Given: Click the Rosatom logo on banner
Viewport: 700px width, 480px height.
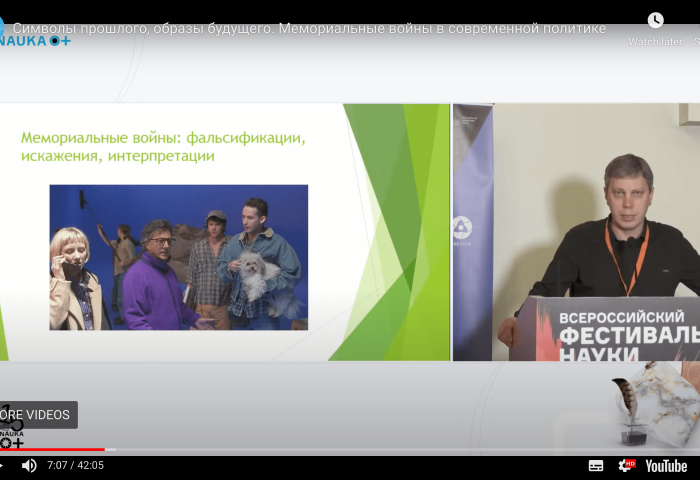Looking at the screenshot, I should 462,227.
